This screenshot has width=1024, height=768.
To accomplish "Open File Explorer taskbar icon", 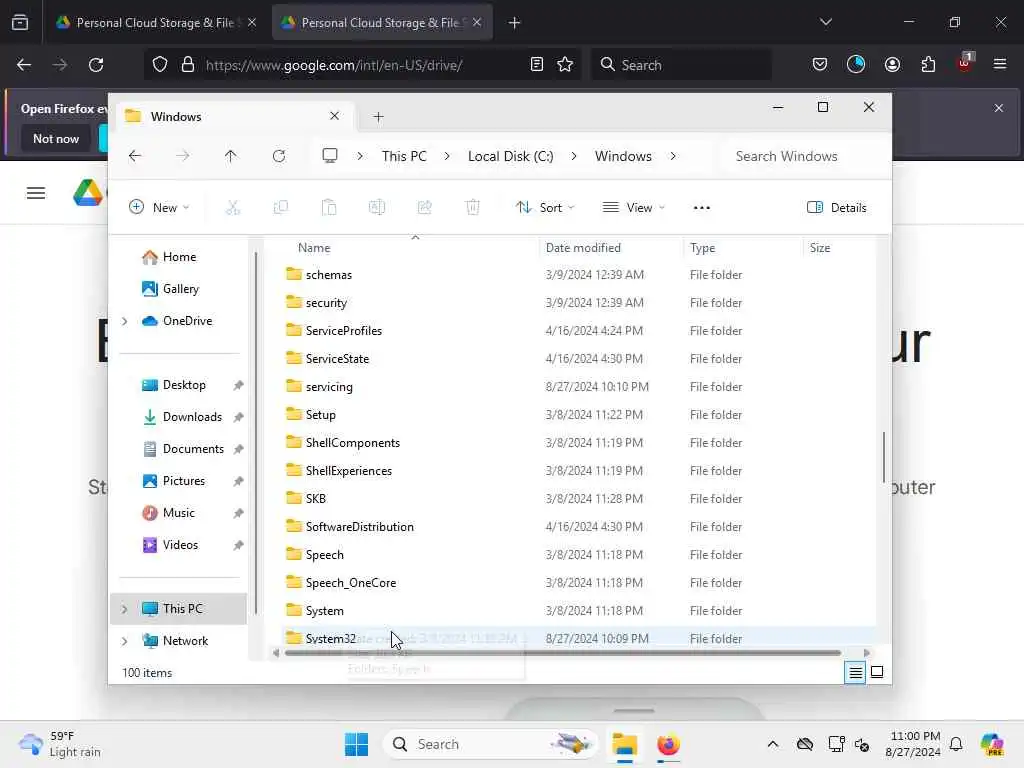I will tap(624, 744).
